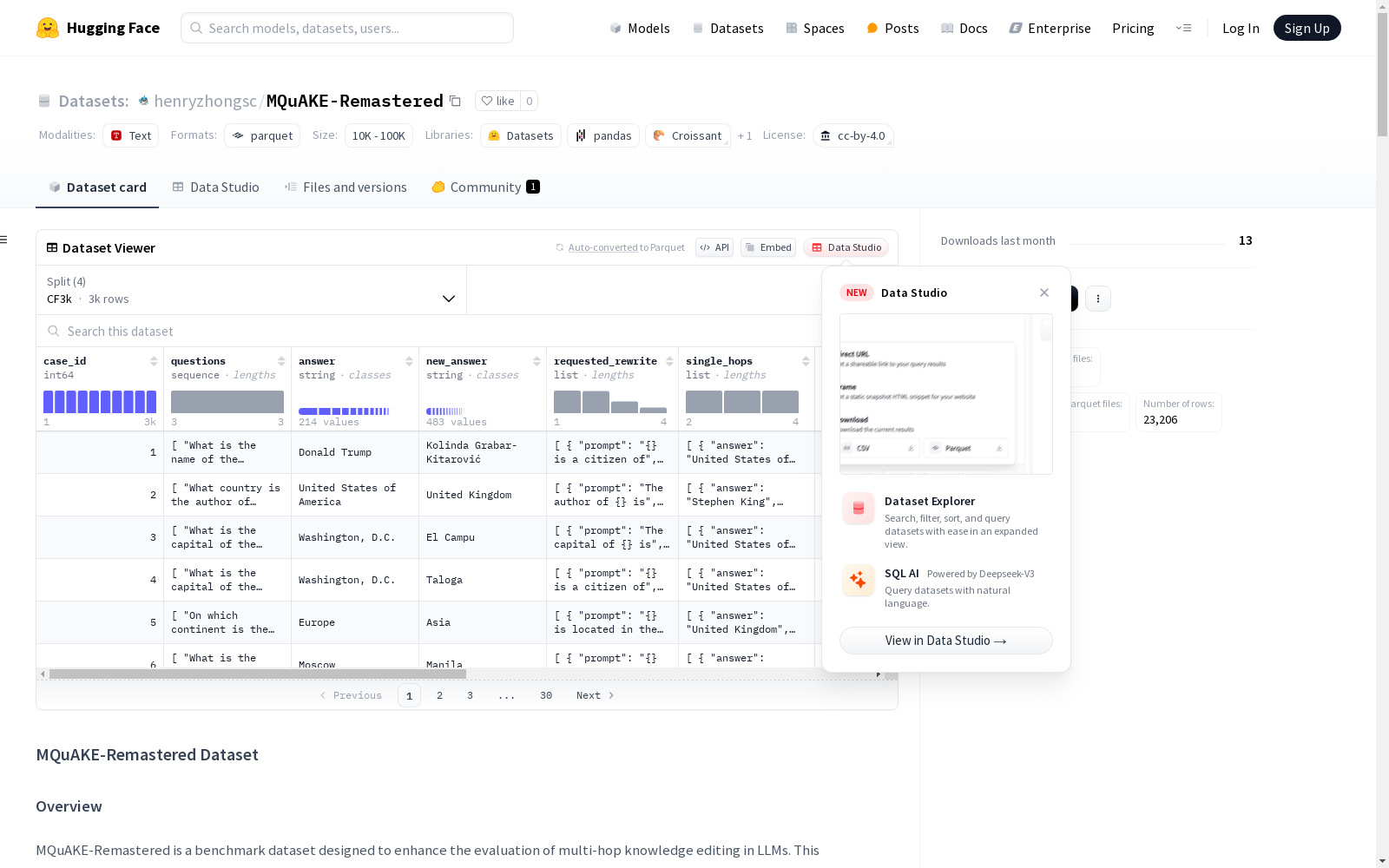
Task: Sort by the answer column
Action: pos(409,361)
